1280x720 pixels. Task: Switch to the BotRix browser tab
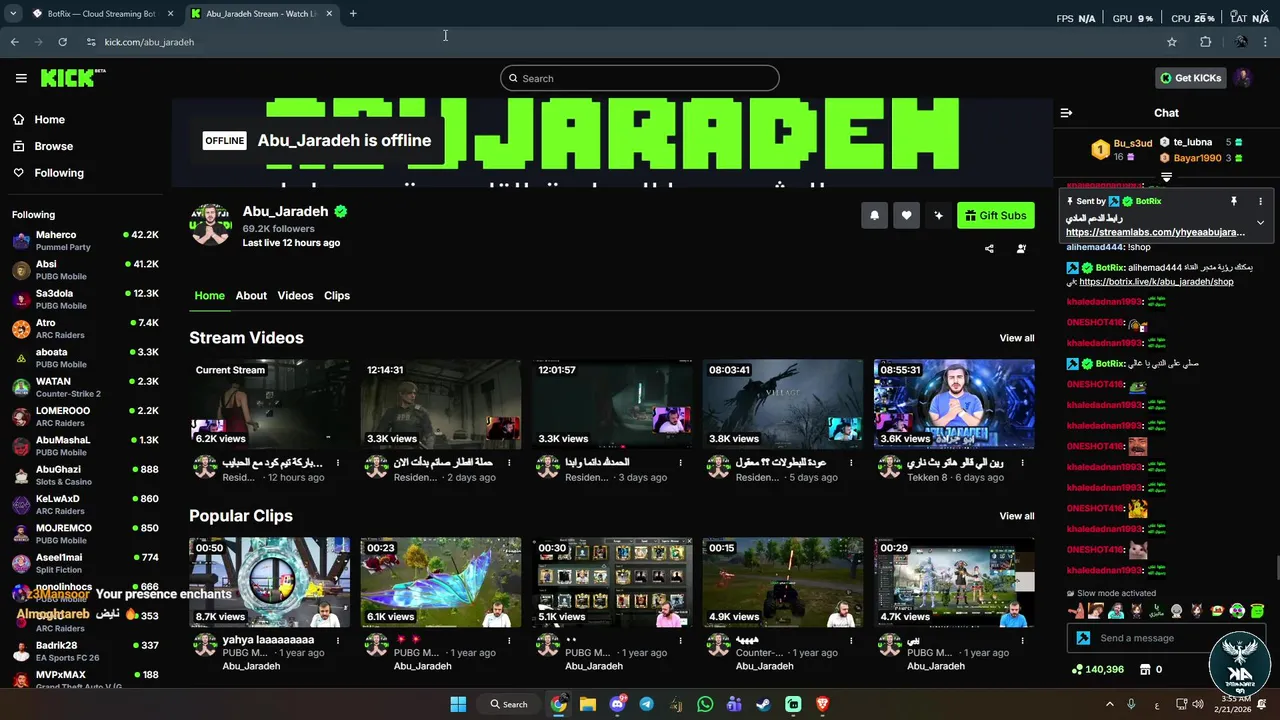100,14
